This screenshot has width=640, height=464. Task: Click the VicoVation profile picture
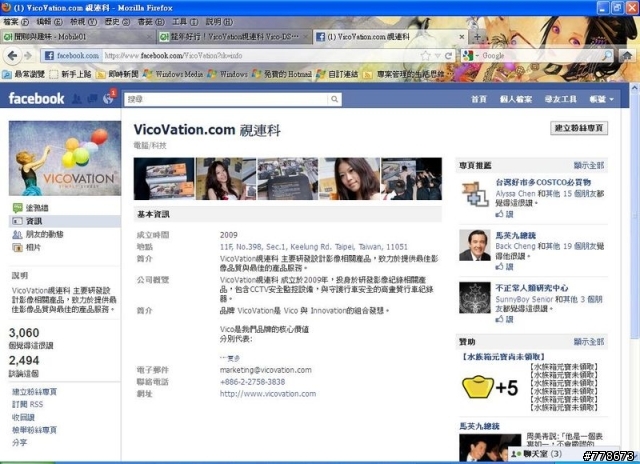tap(65, 158)
